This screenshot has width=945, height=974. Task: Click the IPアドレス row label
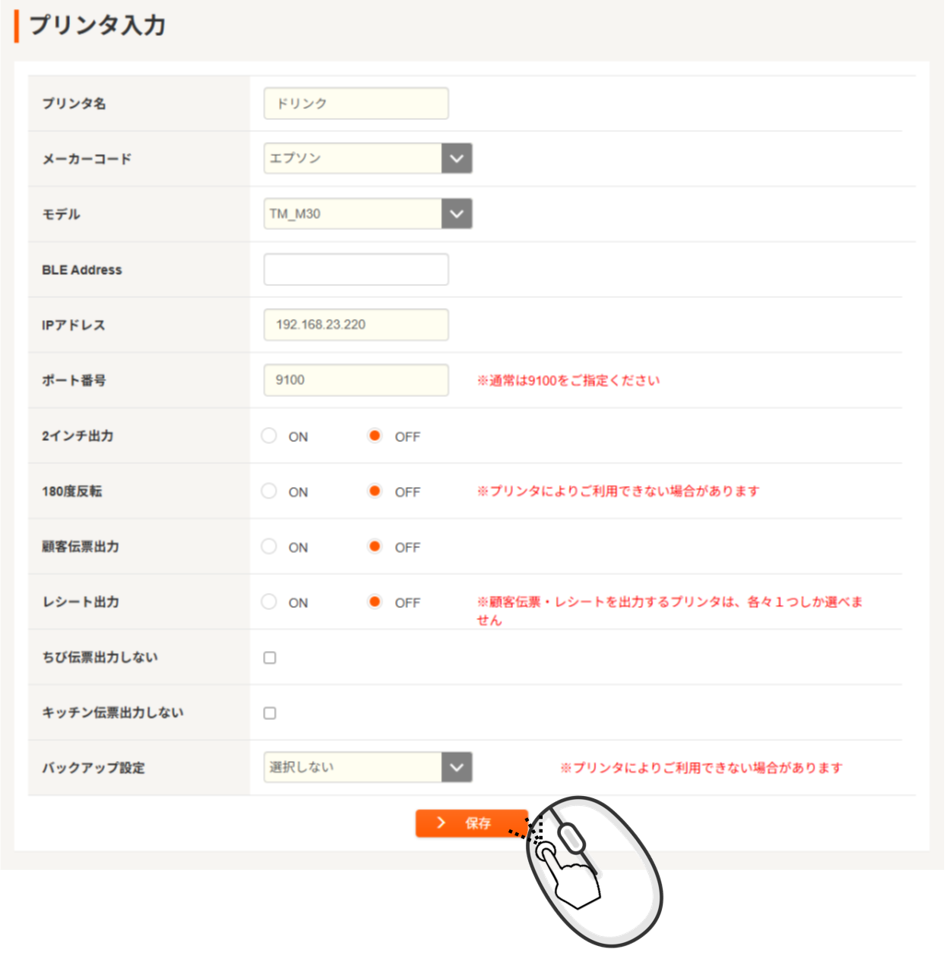[73, 325]
